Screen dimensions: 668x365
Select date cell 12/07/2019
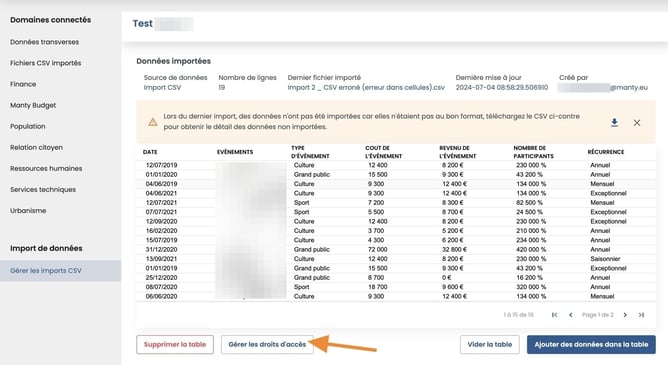[161, 165]
